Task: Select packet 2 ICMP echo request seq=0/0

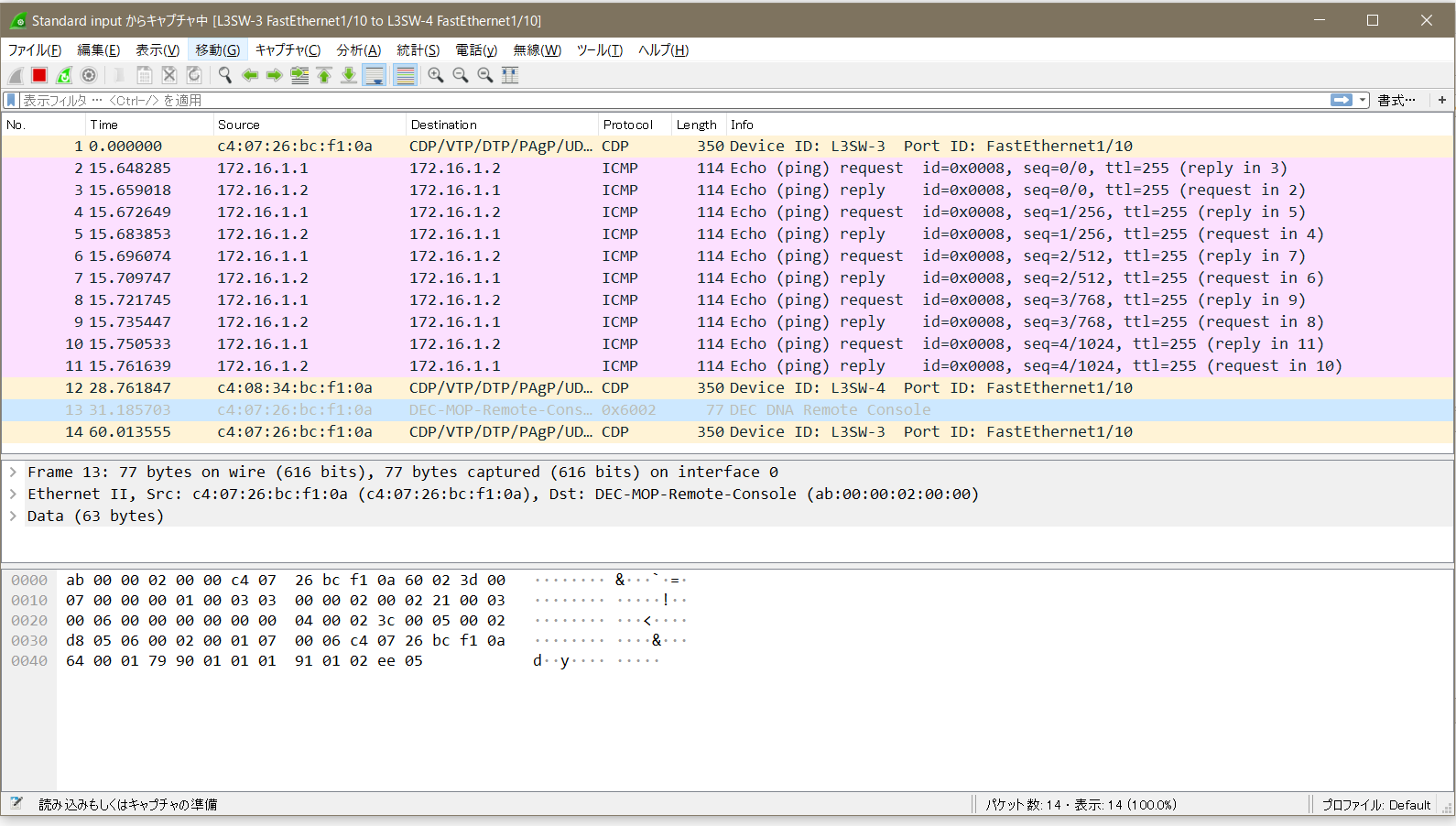Action: pyautogui.click(x=727, y=168)
